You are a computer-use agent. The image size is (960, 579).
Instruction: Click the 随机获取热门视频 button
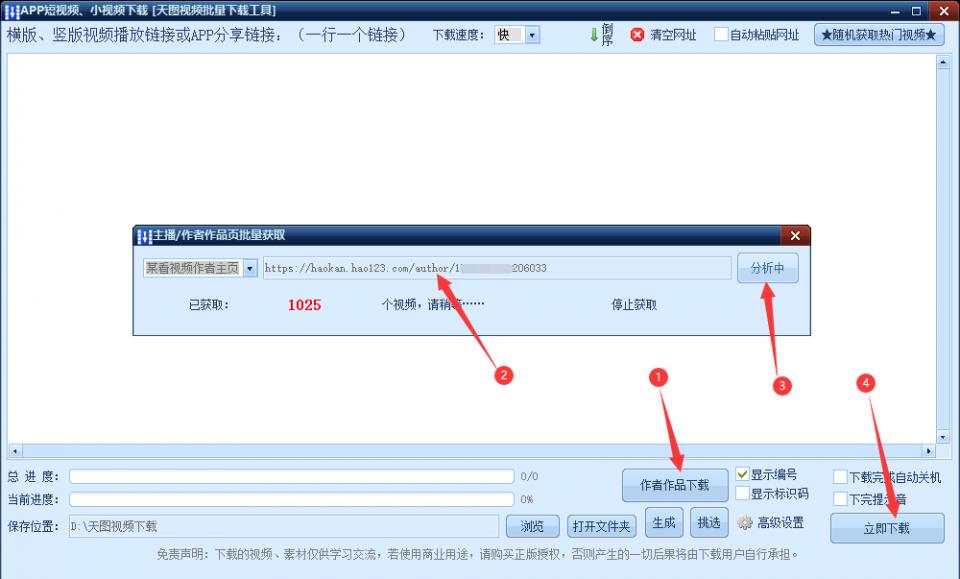(x=879, y=35)
